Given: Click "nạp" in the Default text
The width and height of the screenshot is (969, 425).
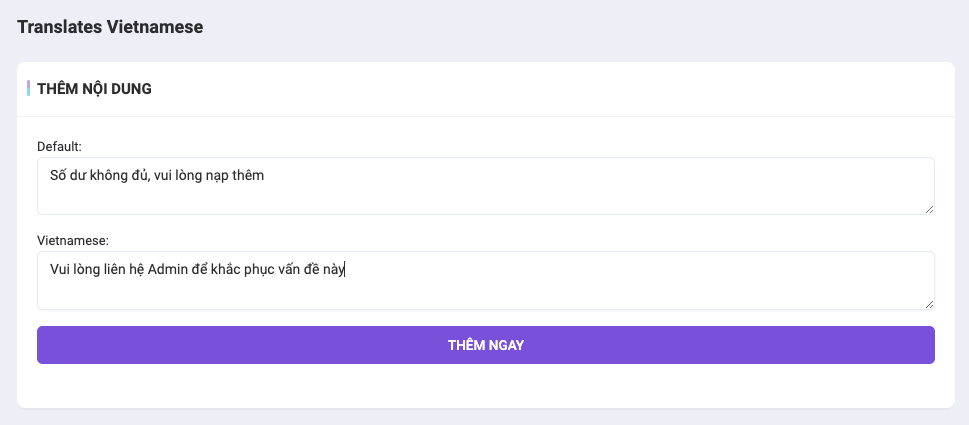Looking at the screenshot, I should (x=212, y=175).
